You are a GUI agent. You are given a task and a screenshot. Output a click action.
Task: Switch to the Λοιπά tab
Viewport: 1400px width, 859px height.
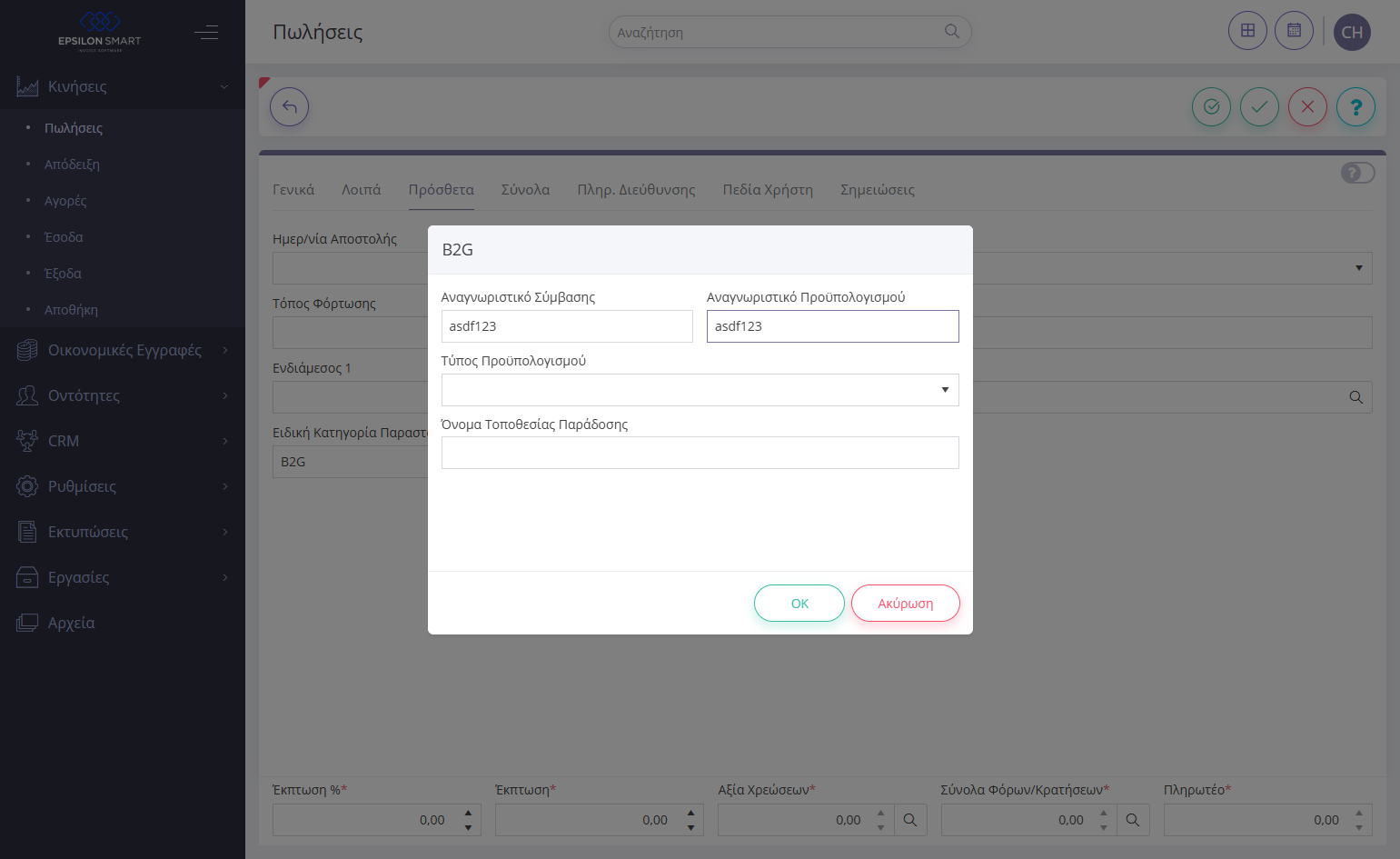[x=361, y=190]
